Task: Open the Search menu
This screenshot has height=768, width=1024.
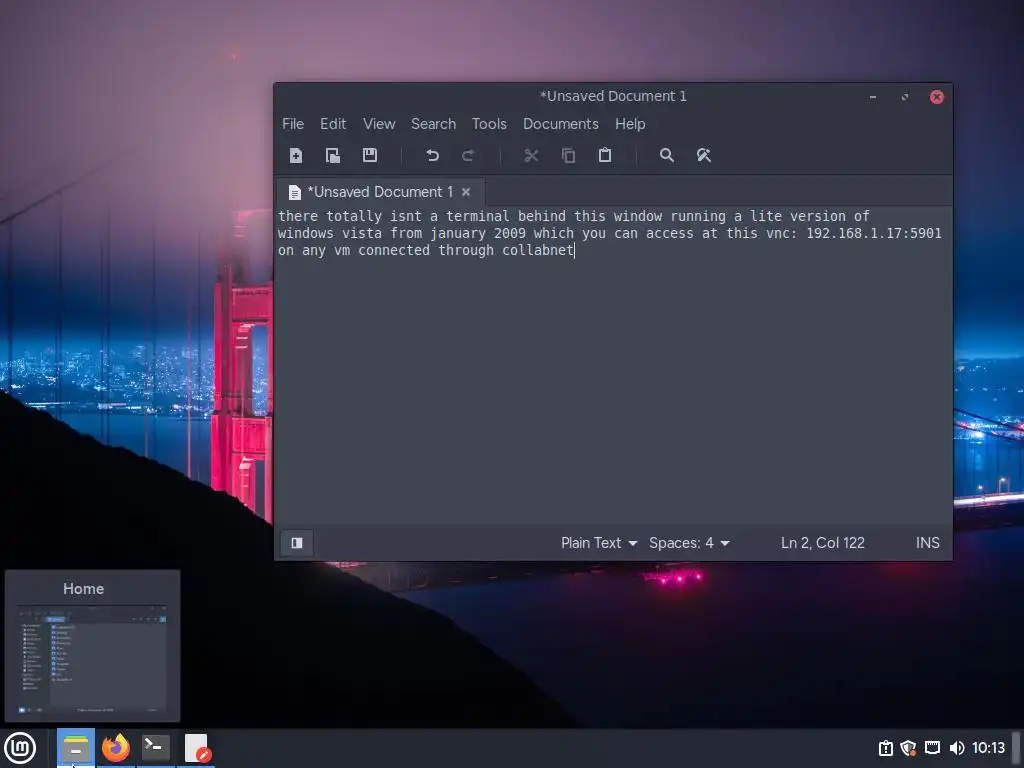Action: pos(433,124)
